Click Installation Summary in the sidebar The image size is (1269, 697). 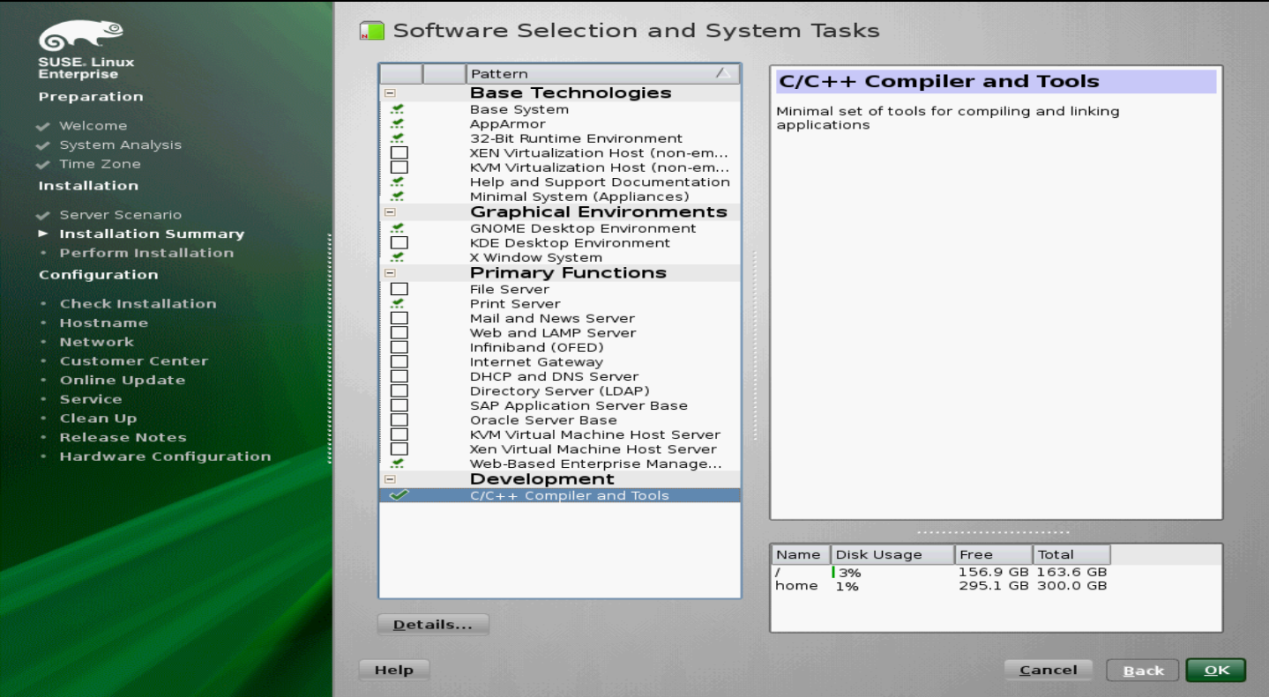152,234
